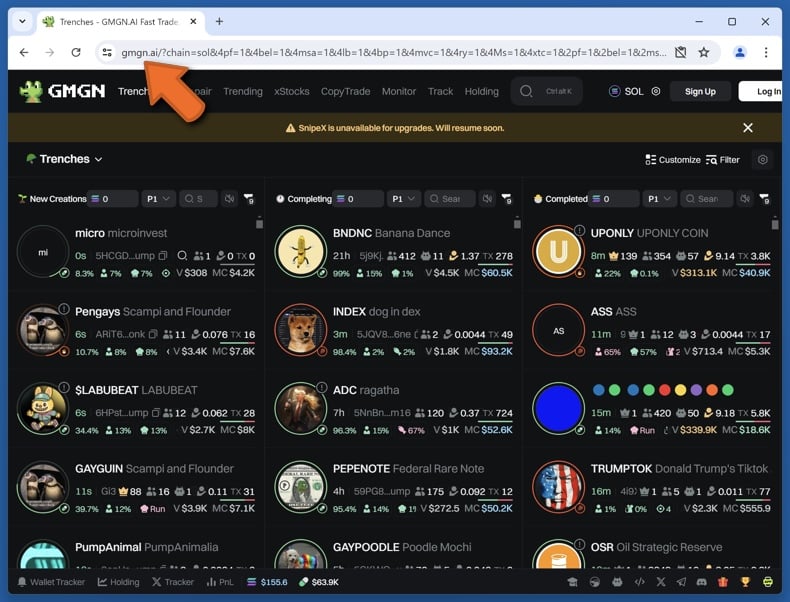
Task: Open filter icon in New Creations column
Action: (249, 198)
